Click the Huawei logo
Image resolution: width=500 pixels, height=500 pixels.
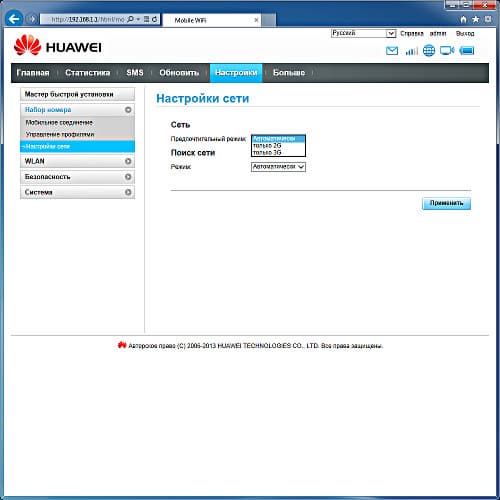[58, 46]
